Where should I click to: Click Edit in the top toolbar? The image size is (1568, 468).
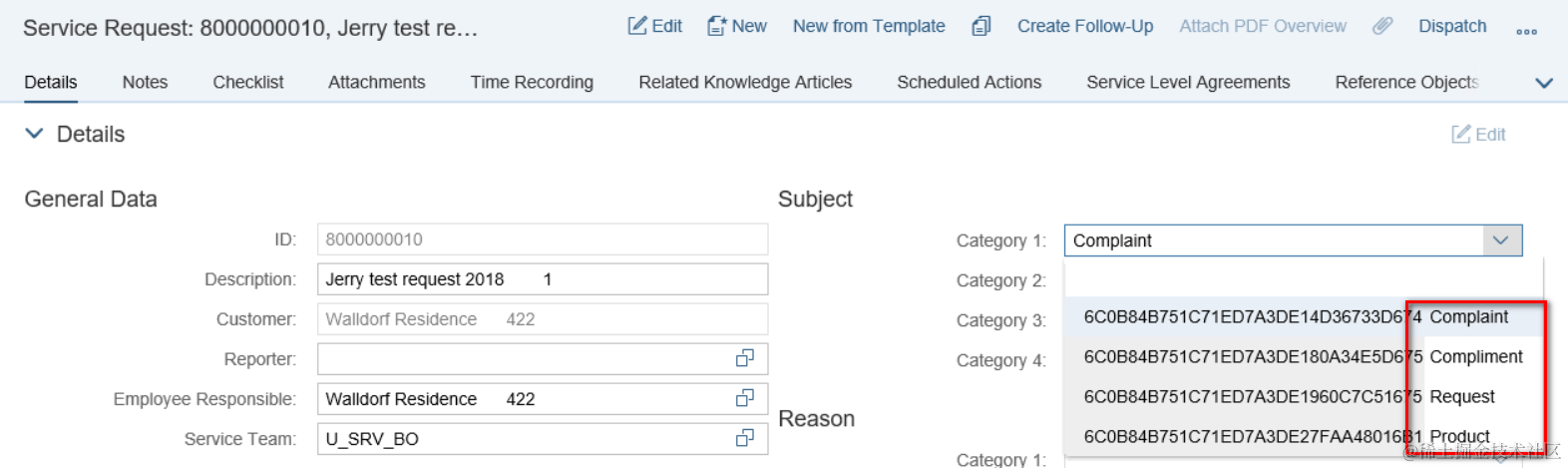[x=655, y=26]
